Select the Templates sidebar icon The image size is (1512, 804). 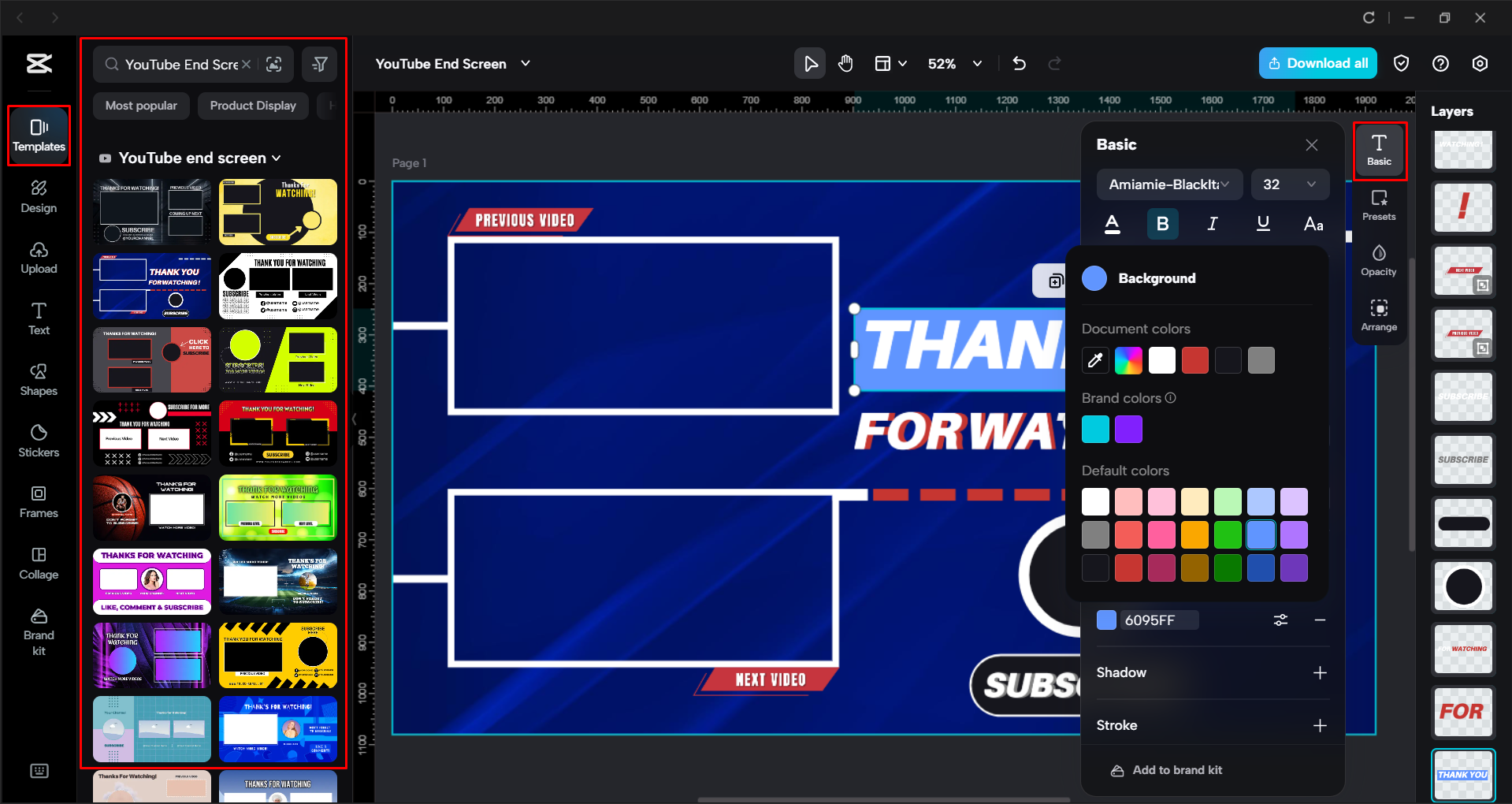[38, 136]
